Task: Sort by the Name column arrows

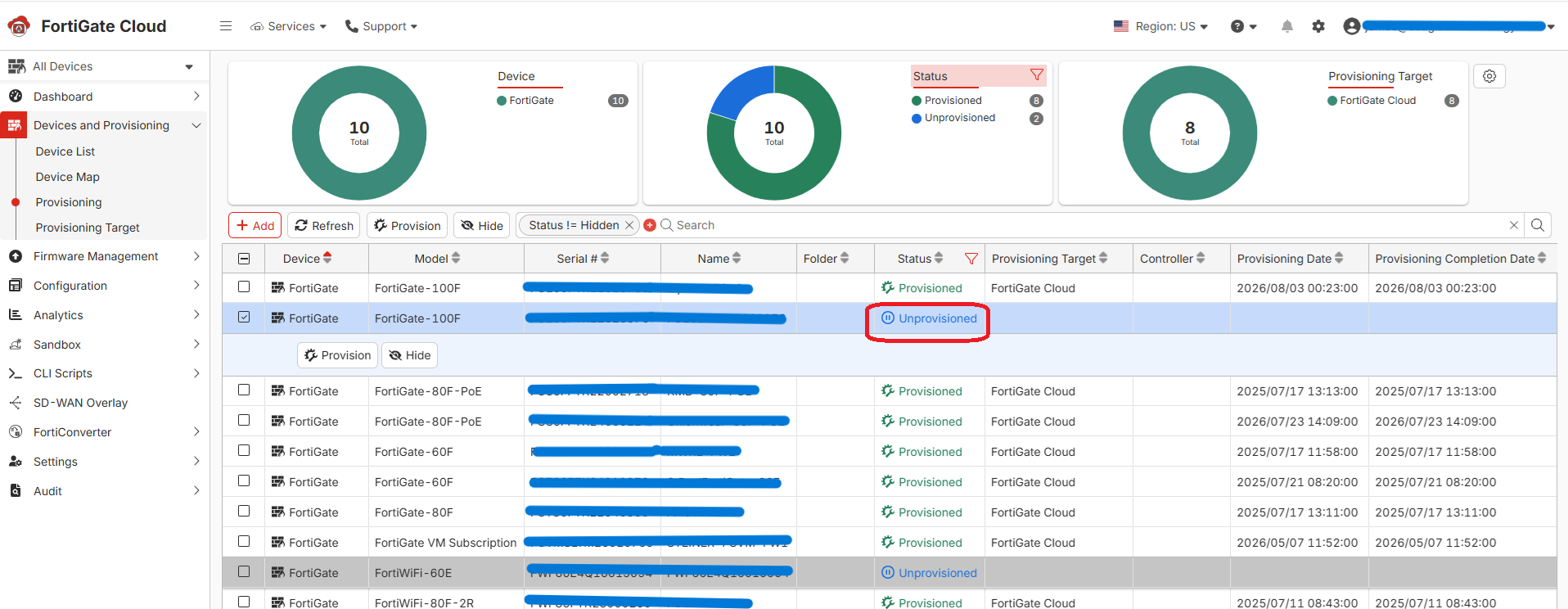Action: click(x=737, y=259)
